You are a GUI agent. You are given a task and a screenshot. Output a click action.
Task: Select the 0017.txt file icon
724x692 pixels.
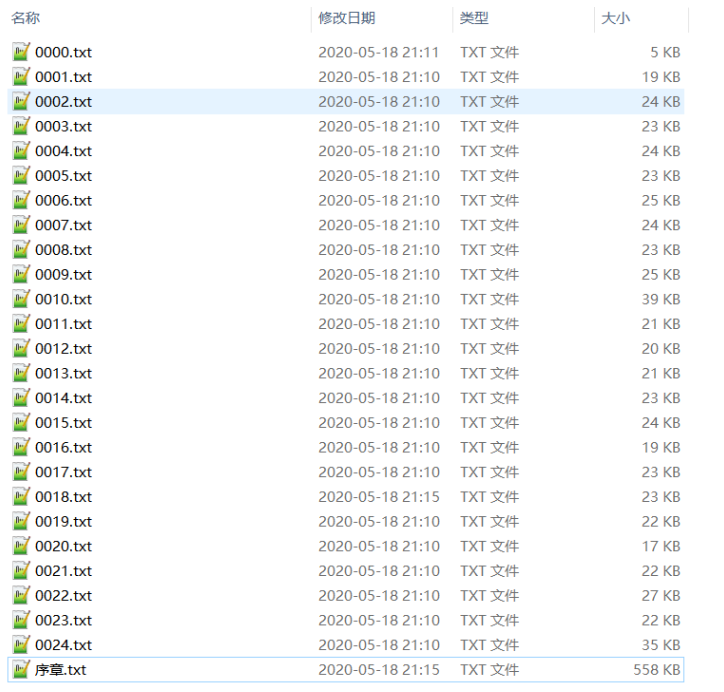(22, 472)
